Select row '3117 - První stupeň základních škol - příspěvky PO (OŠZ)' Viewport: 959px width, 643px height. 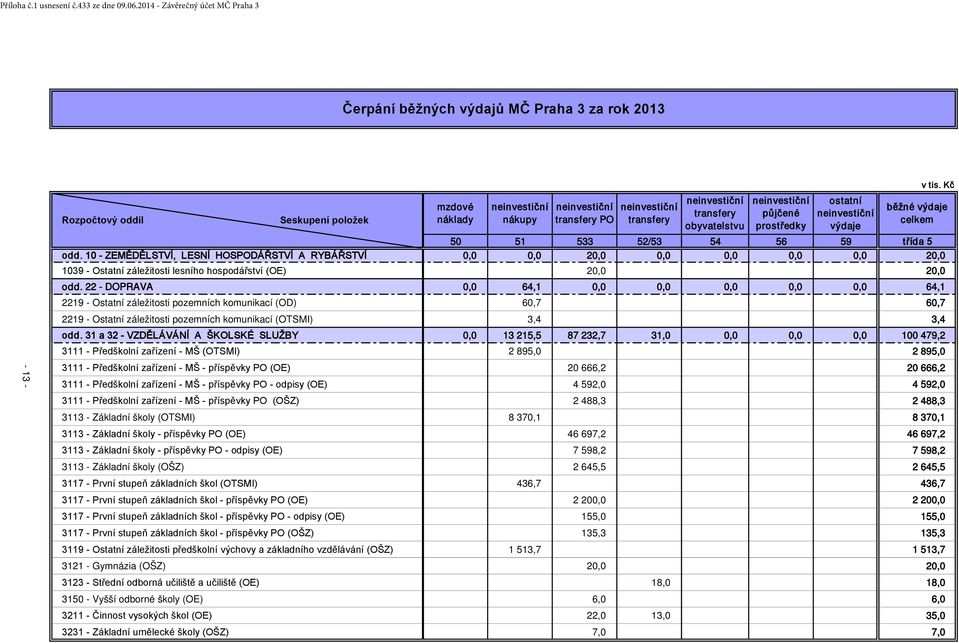coord(503,533)
